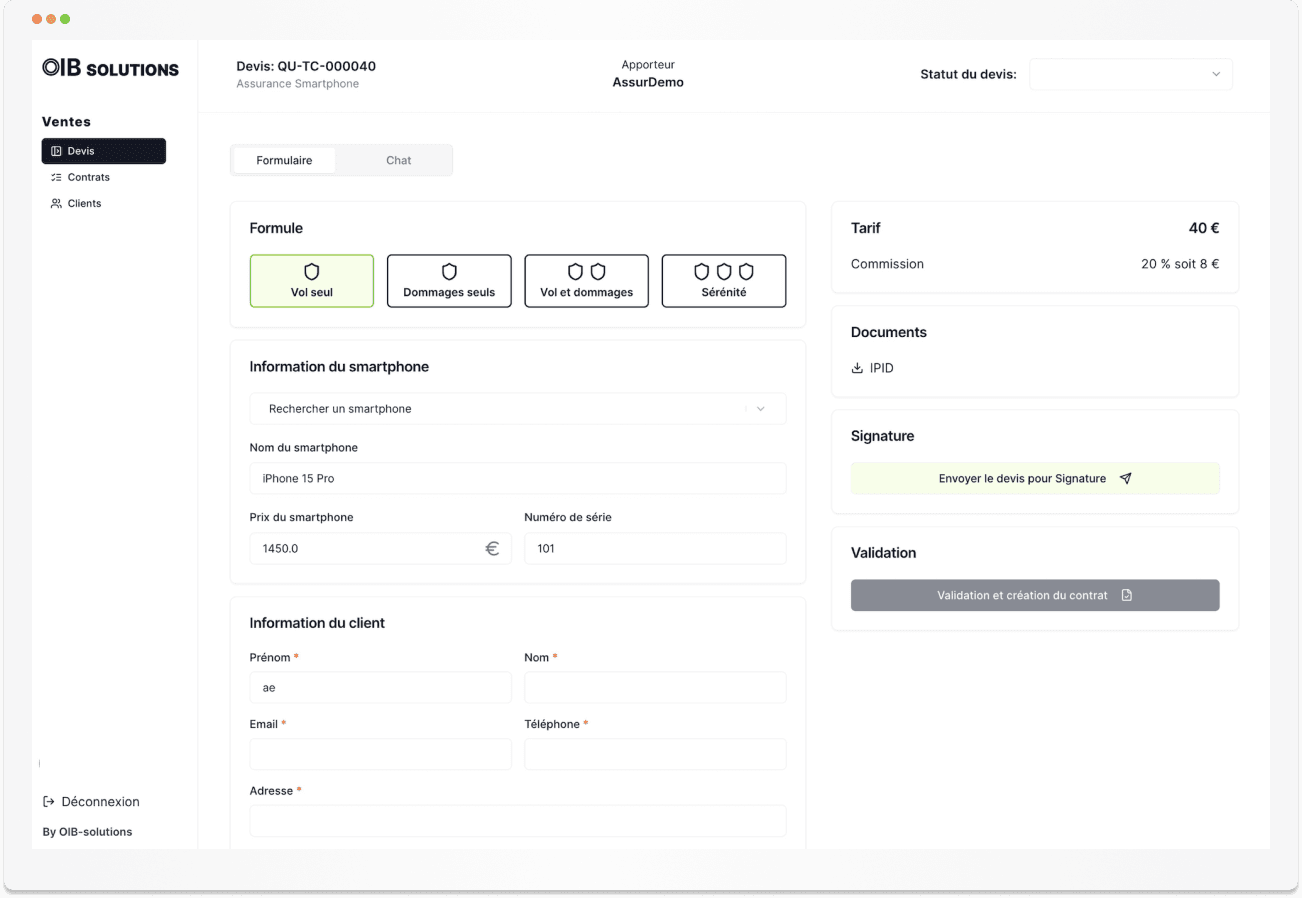Click Déconnexion in the sidebar
The width and height of the screenshot is (1302, 898).
[99, 801]
